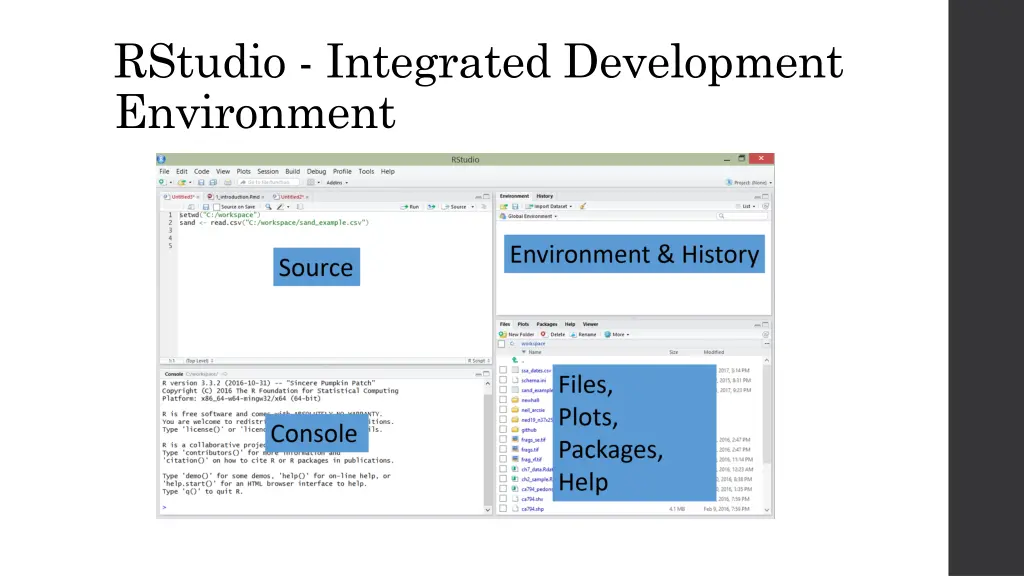Viewport: 1024px width, 576px height.
Task: Check the box for frags.tif
Action: pos(503,449)
